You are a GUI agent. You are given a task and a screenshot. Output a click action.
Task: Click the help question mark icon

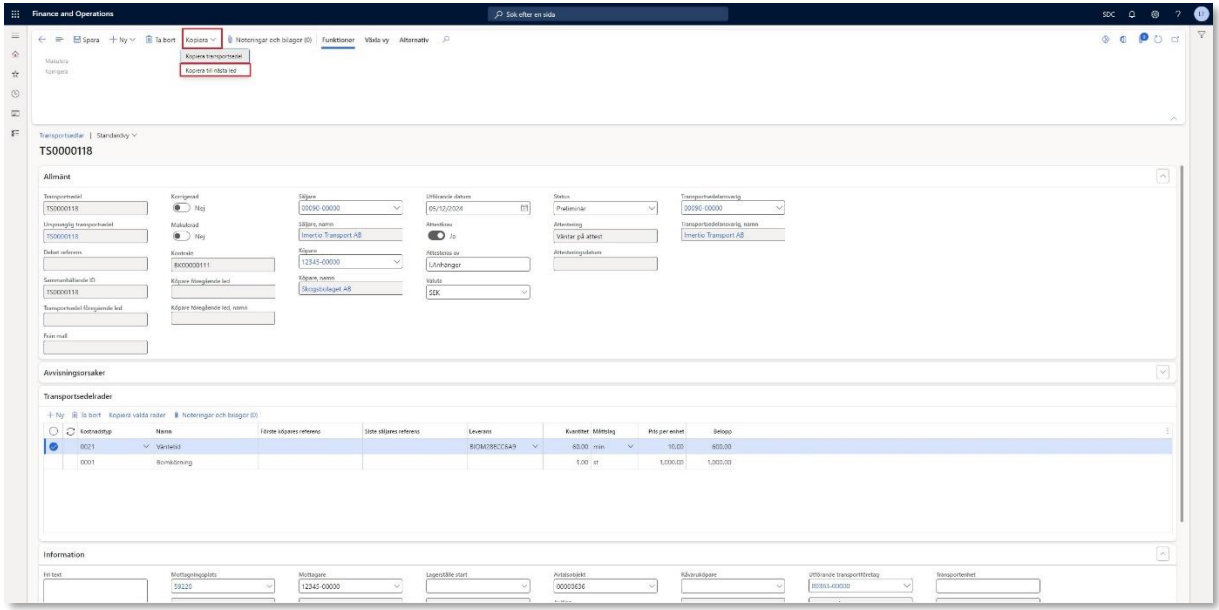coord(1181,13)
